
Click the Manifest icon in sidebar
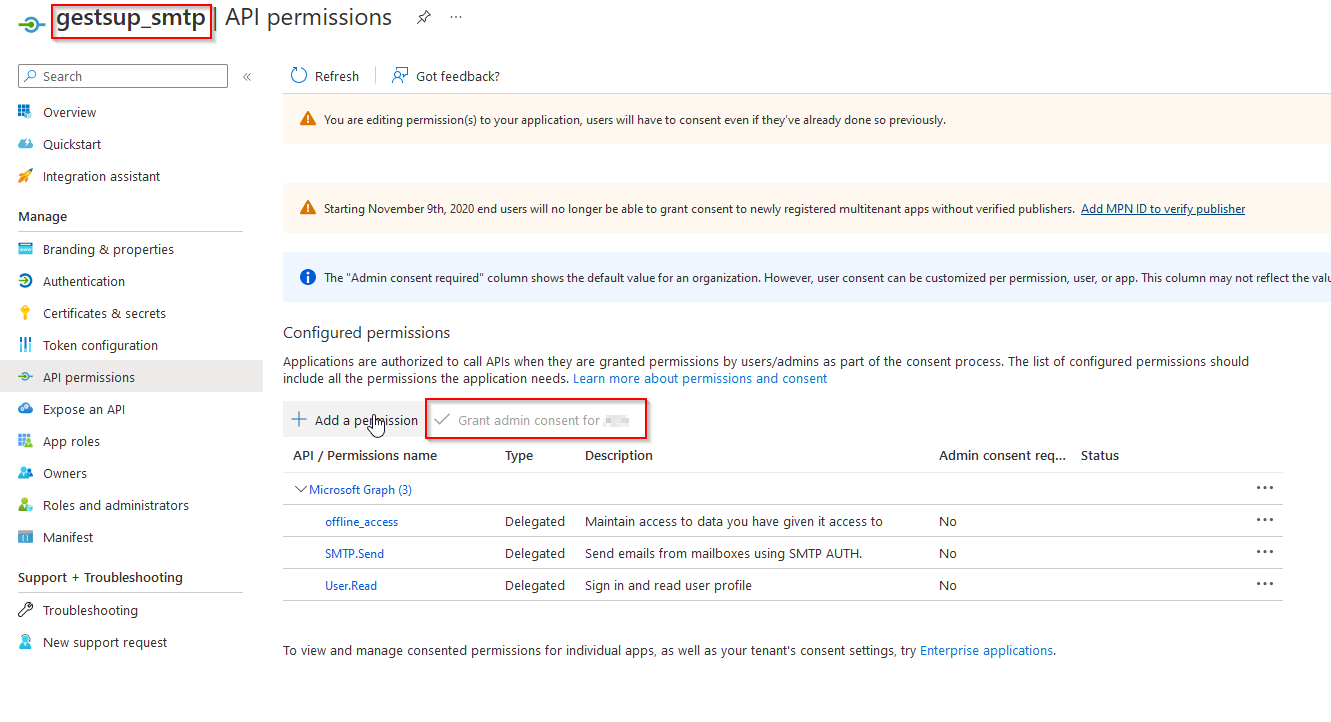(26, 537)
